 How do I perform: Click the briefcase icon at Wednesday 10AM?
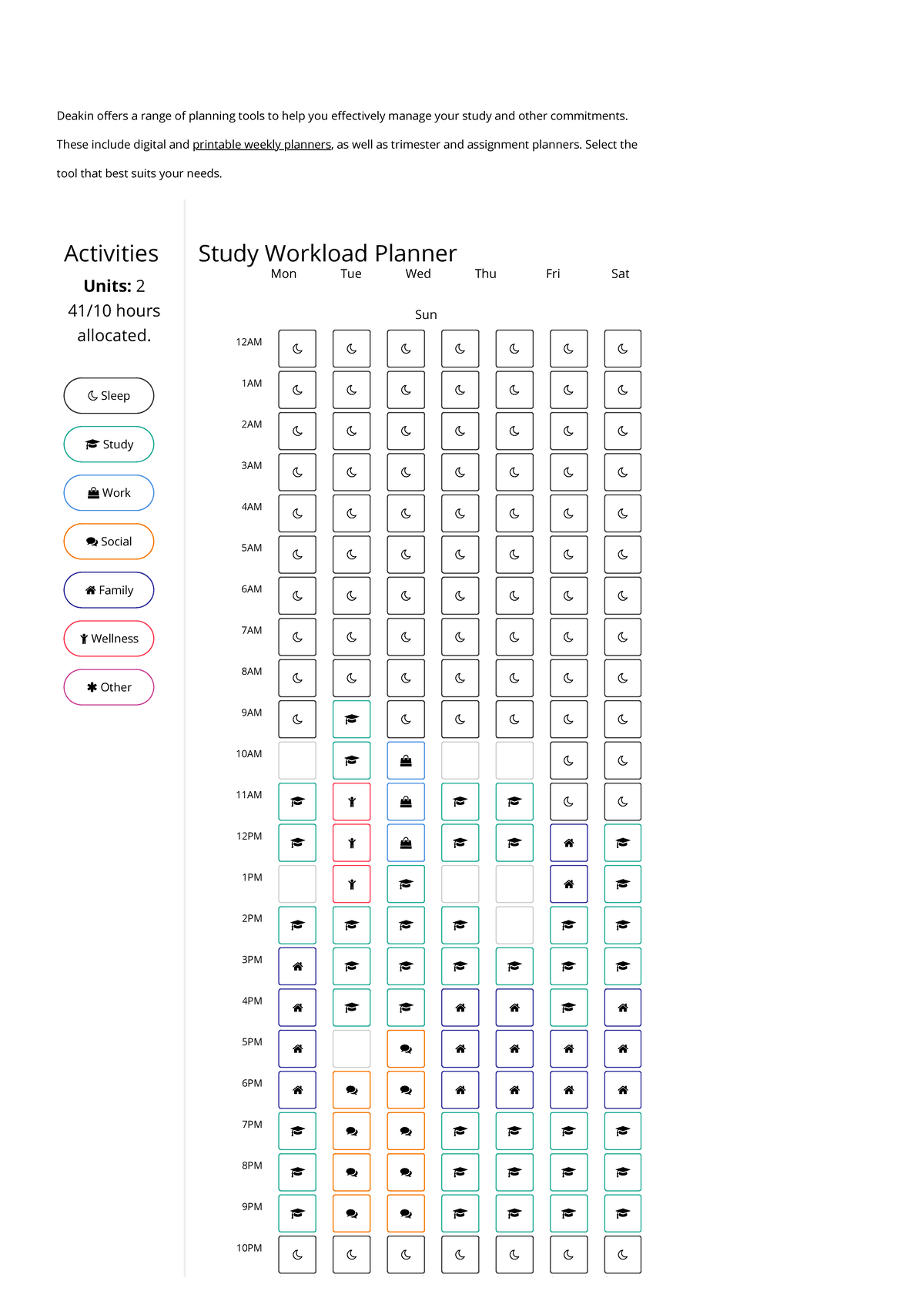point(406,760)
